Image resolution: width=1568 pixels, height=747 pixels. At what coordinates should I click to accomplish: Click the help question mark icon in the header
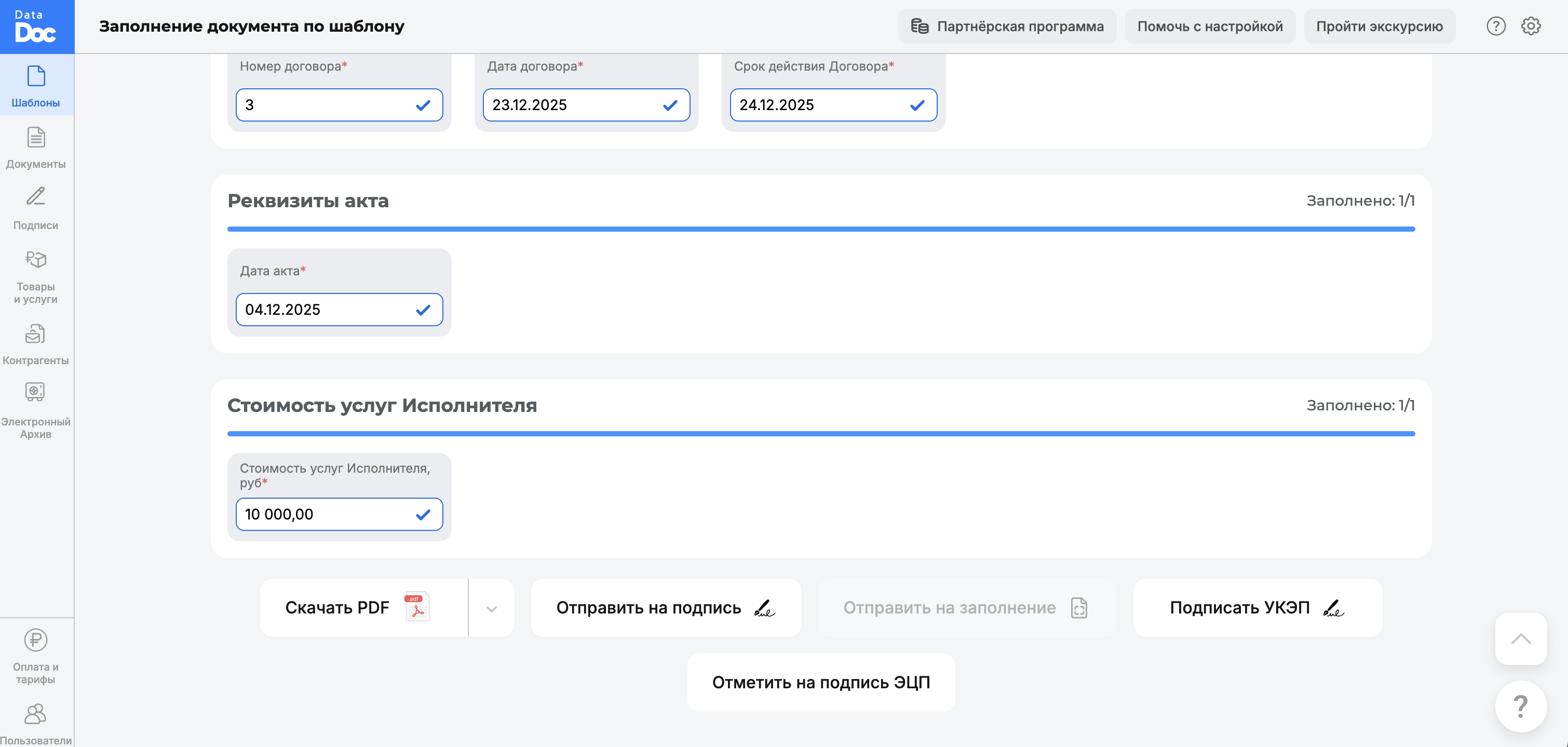tap(1497, 26)
